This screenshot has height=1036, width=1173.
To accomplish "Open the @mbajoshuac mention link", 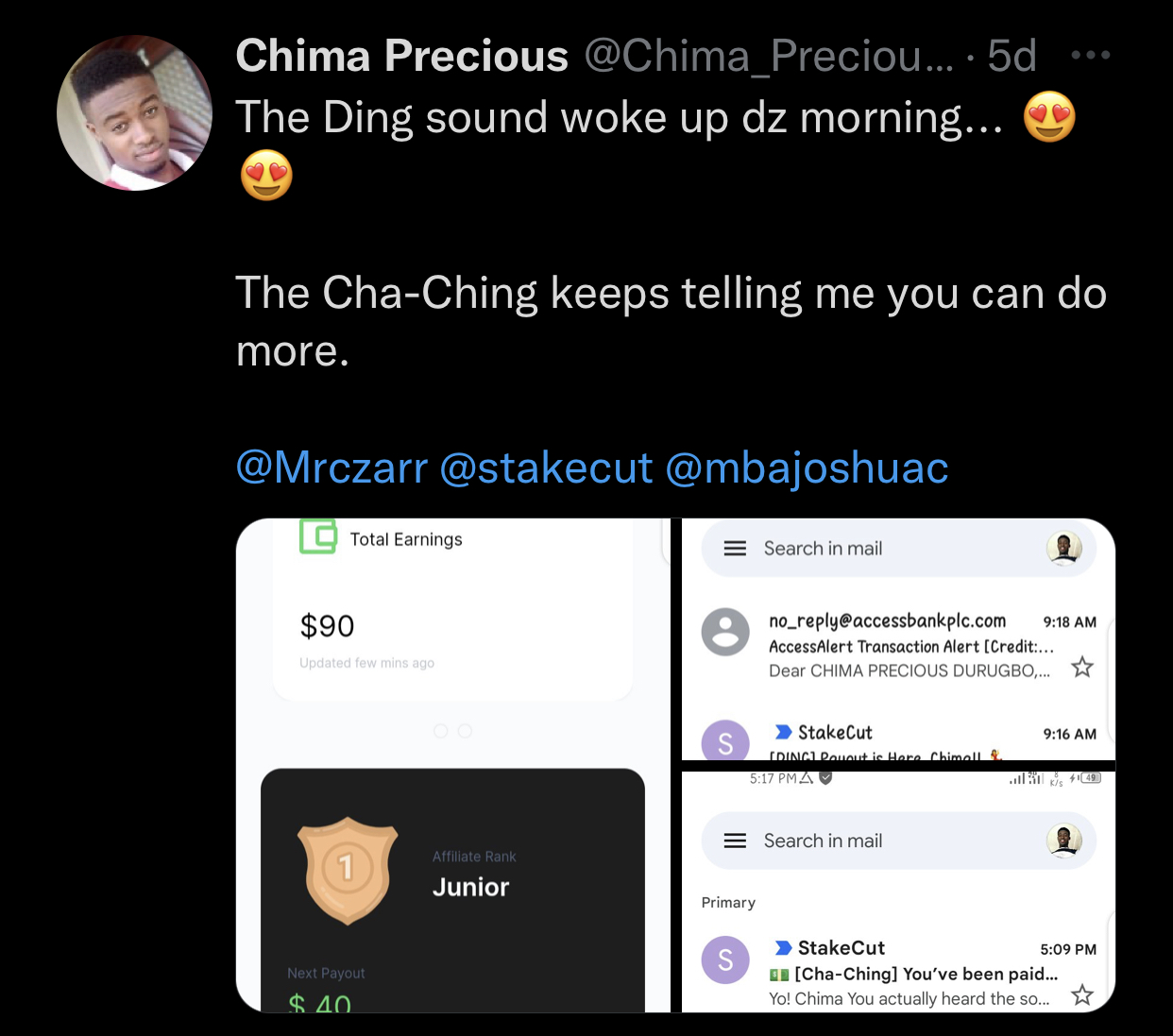I will tap(807, 467).
